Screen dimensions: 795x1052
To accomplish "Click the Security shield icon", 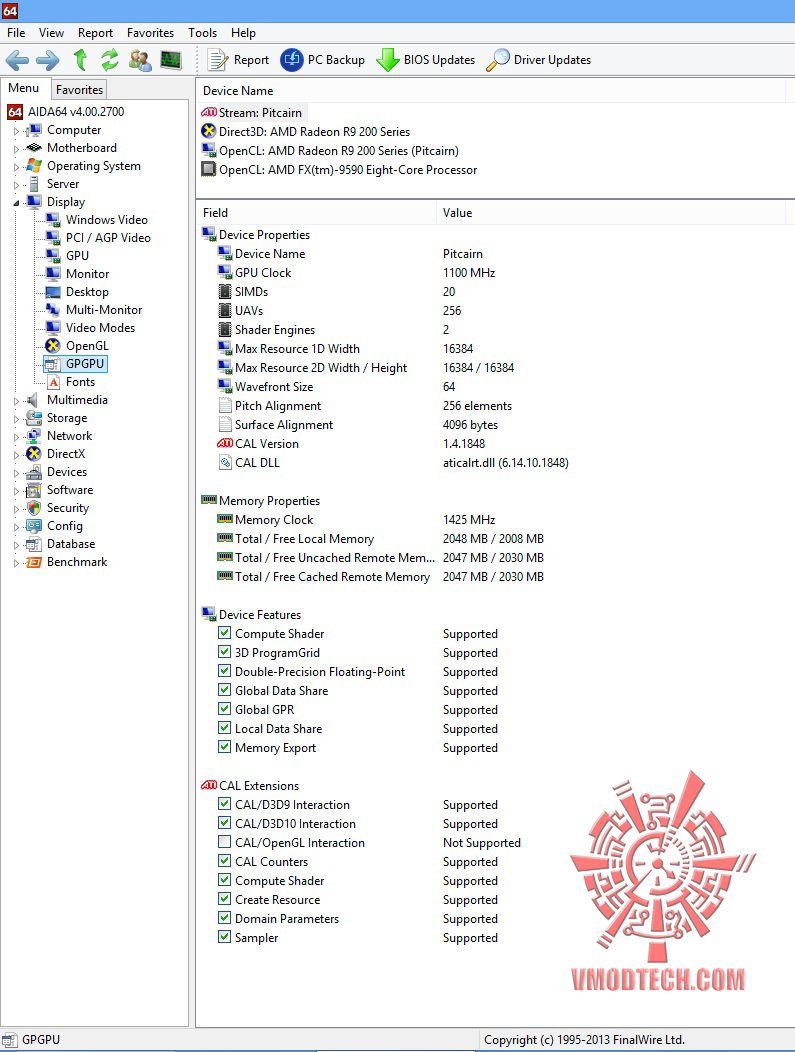I will [x=34, y=508].
